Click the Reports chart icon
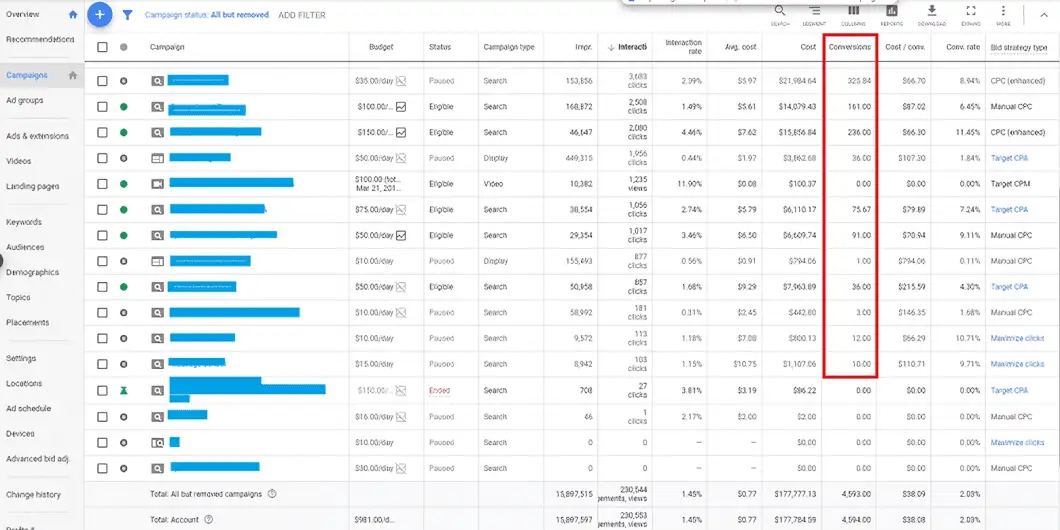The height and width of the screenshot is (530, 1060). click(x=892, y=12)
